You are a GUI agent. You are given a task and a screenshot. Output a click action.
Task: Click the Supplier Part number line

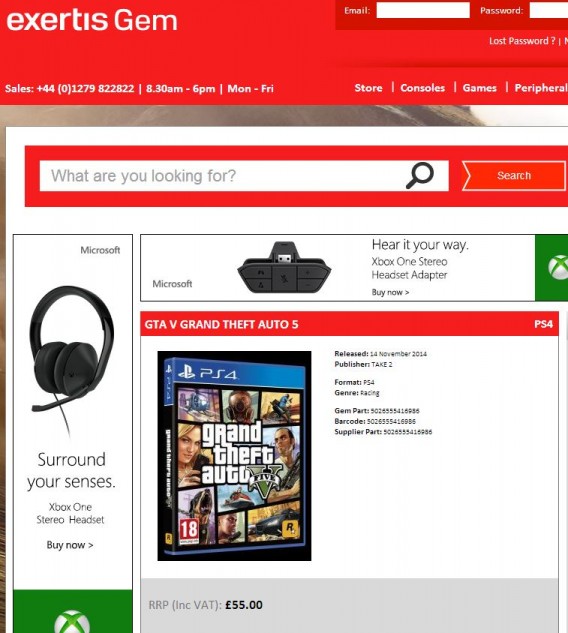[x=383, y=432]
